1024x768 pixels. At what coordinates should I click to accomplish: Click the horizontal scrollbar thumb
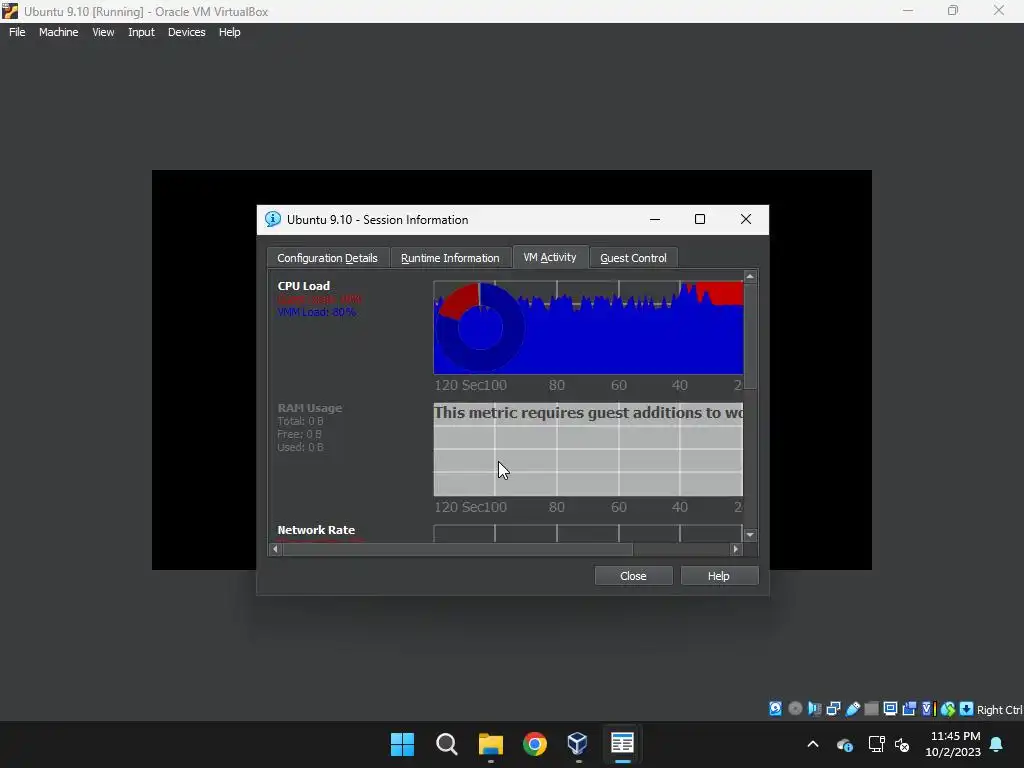(458, 549)
